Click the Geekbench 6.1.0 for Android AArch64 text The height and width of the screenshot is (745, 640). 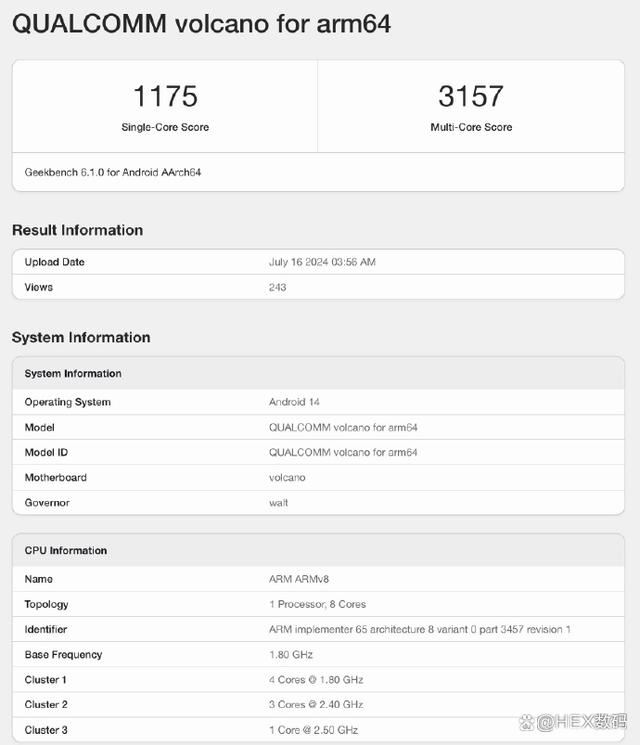tap(113, 172)
